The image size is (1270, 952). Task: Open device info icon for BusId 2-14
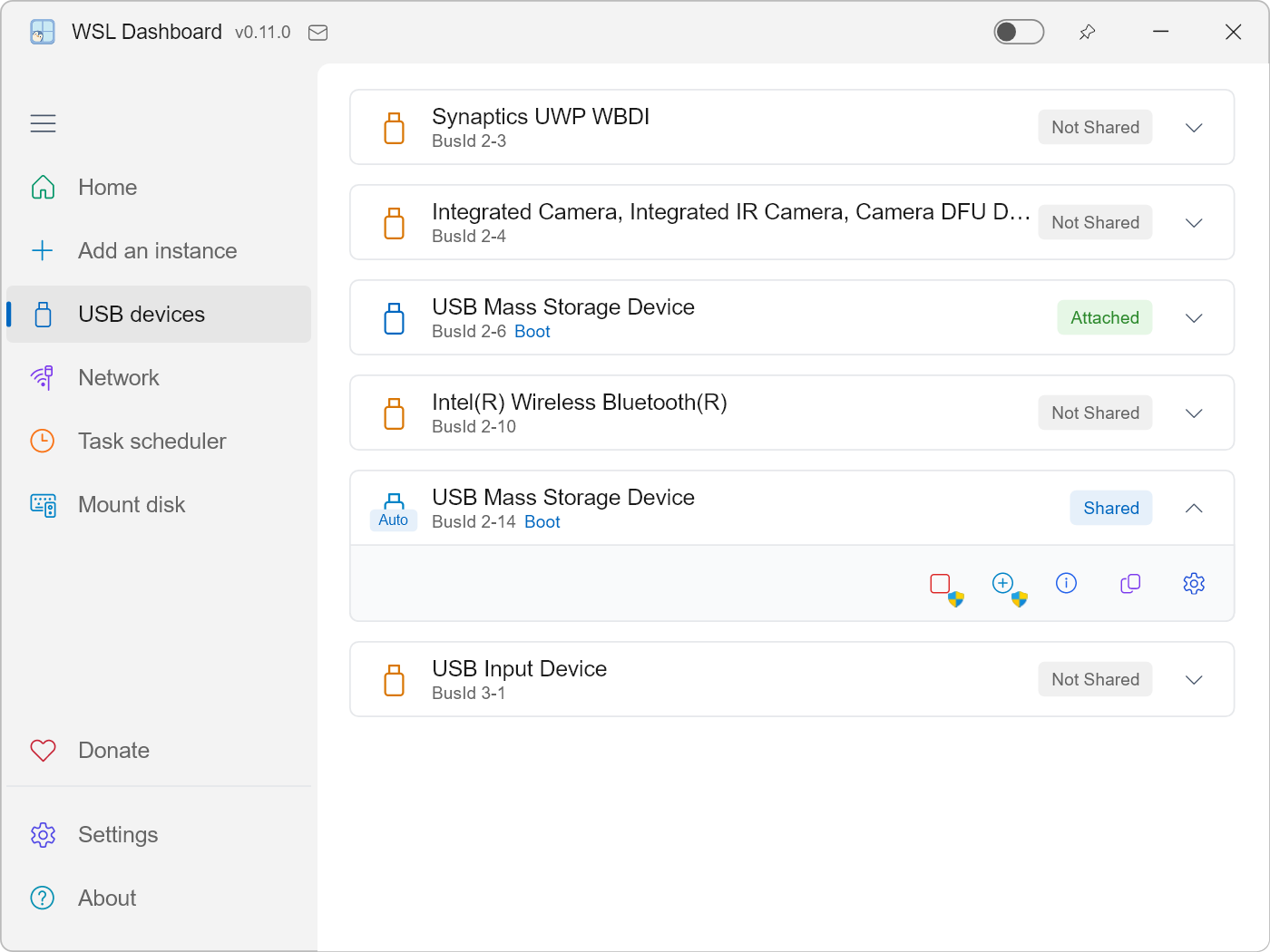click(1067, 583)
